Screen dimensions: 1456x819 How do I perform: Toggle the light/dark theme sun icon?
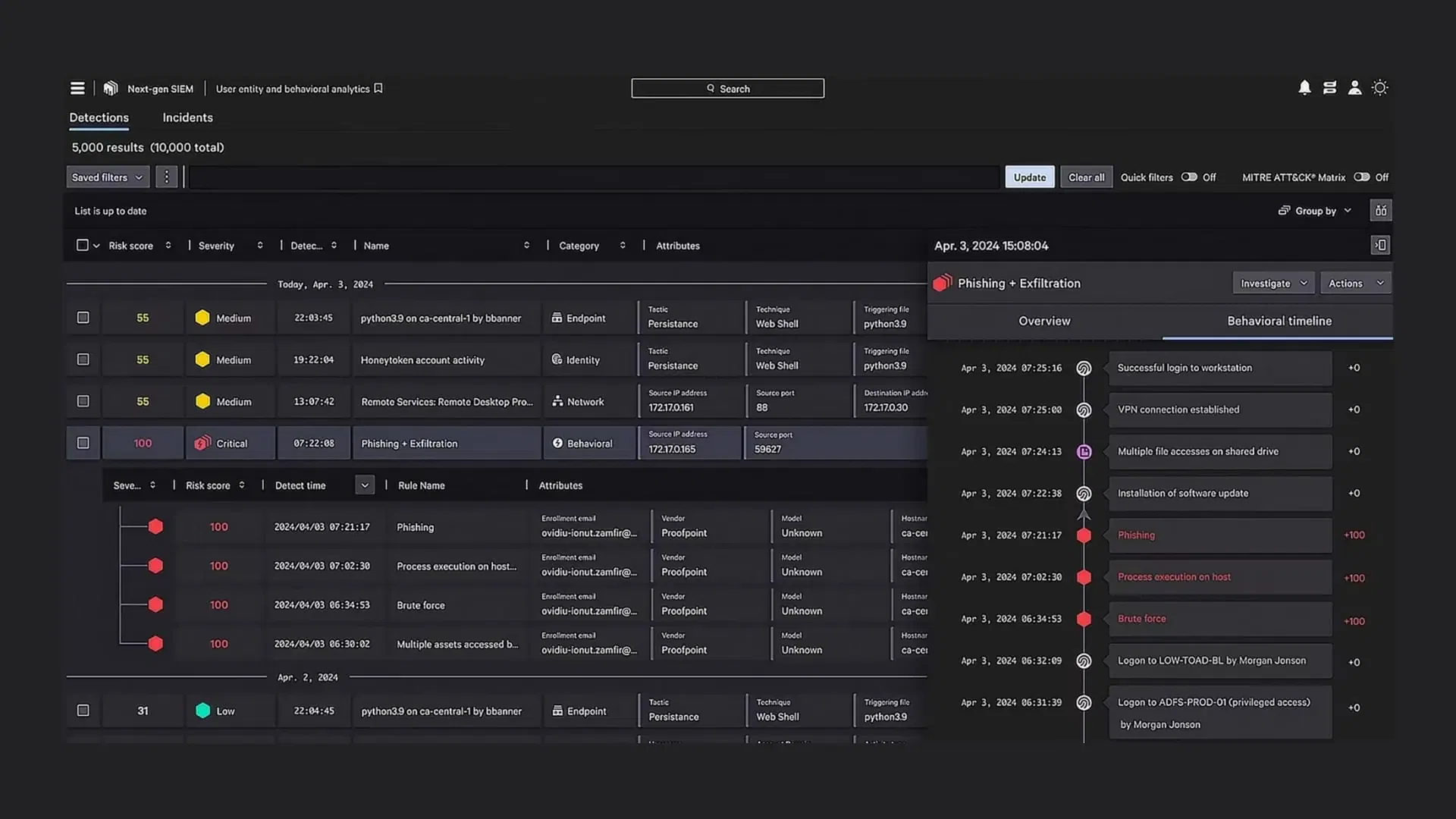pos(1380,88)
